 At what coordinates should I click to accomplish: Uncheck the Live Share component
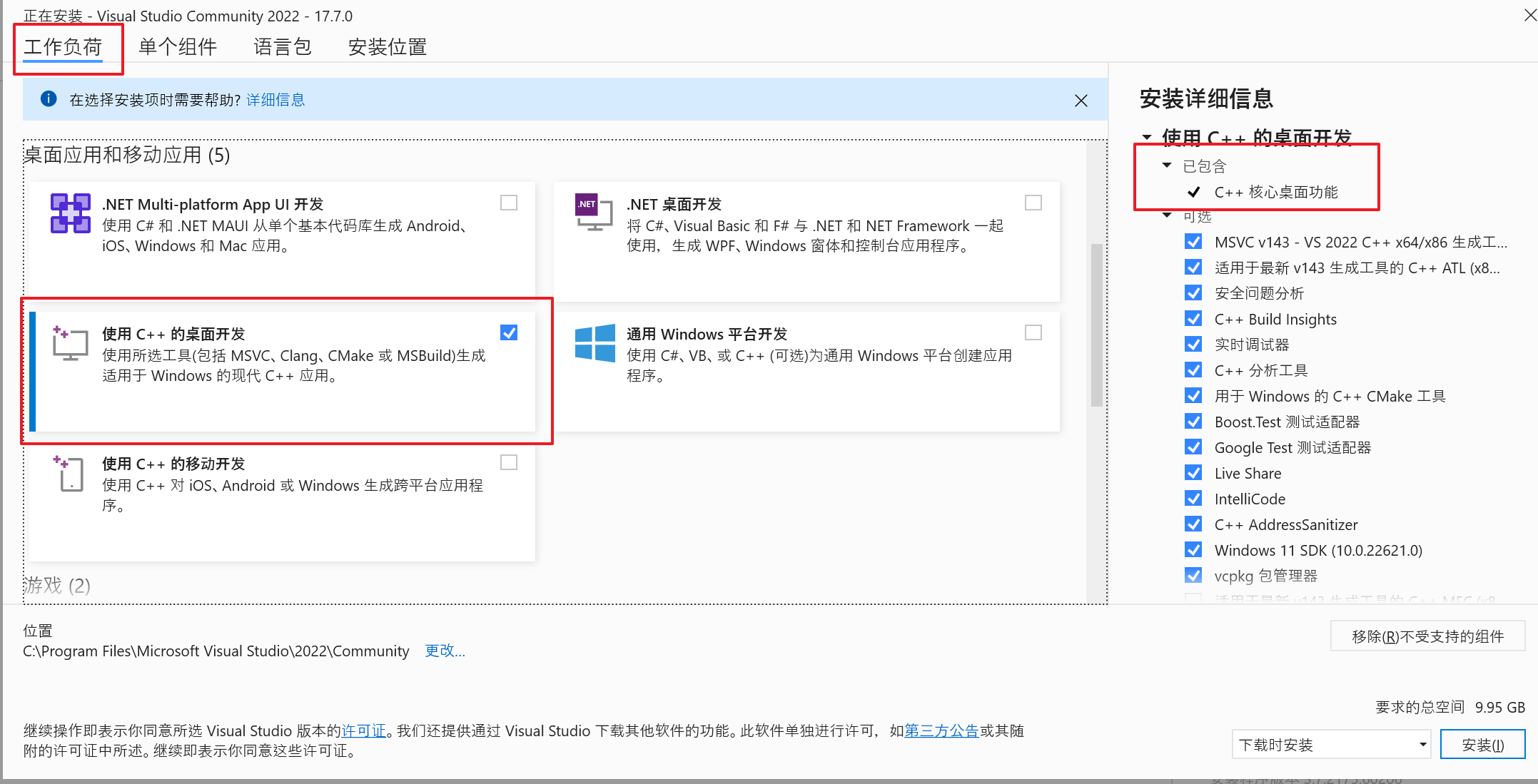coord(1193,472)
